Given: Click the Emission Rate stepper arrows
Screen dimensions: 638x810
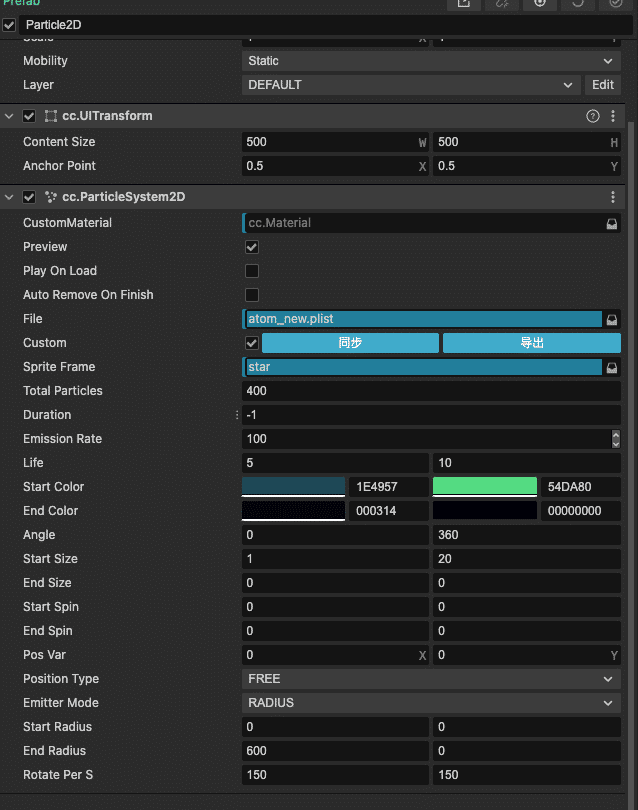Looking at the screenshot, I should point(615,439).
